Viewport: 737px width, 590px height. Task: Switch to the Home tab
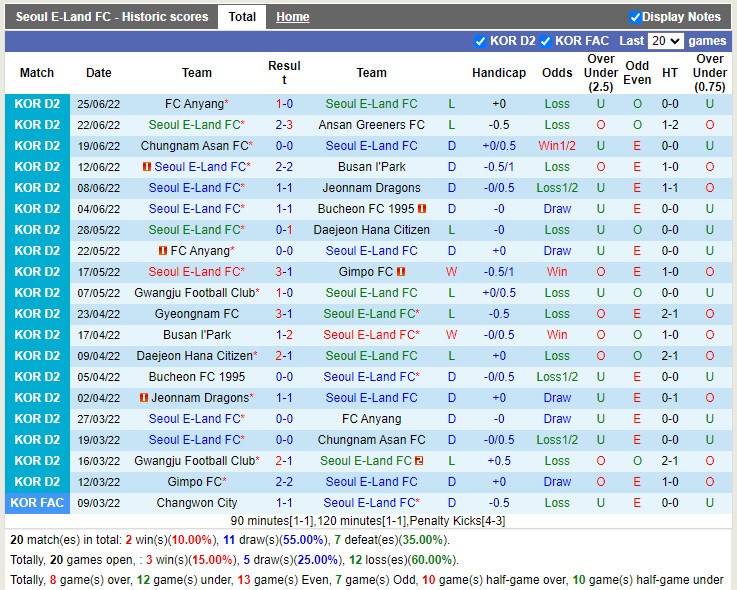[292, 17]
